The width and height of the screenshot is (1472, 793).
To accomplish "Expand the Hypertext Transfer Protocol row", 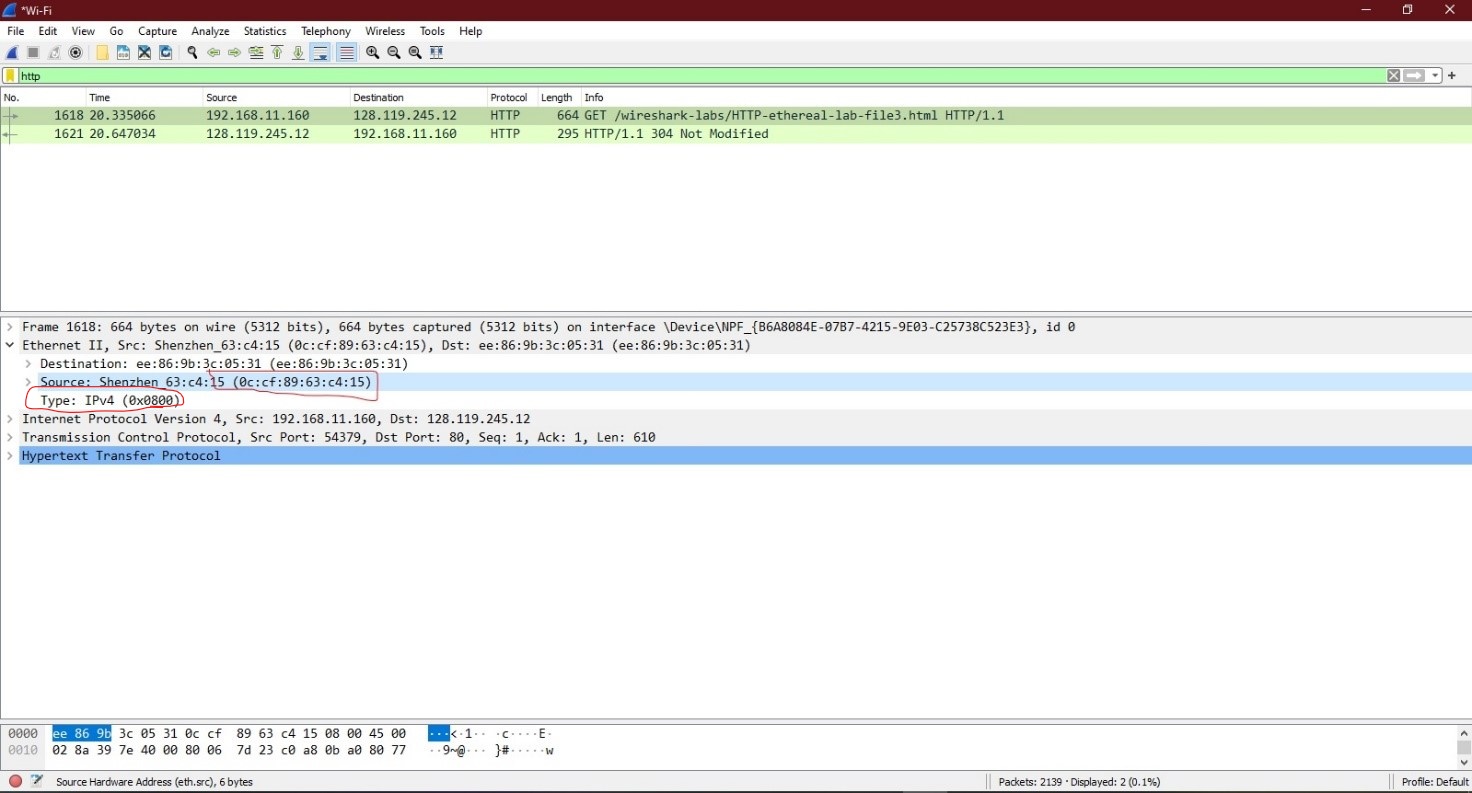I will coord(10,455).
